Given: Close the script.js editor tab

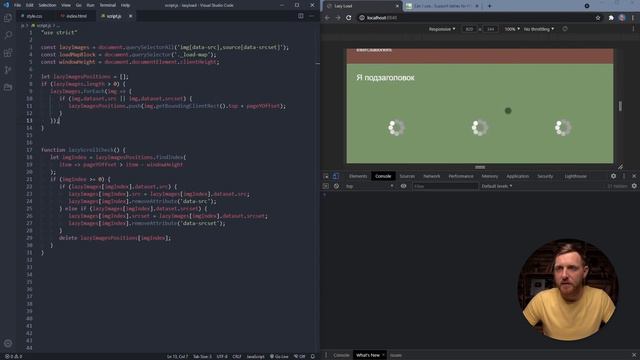Looking at the screenshot, I should point(130,16).
